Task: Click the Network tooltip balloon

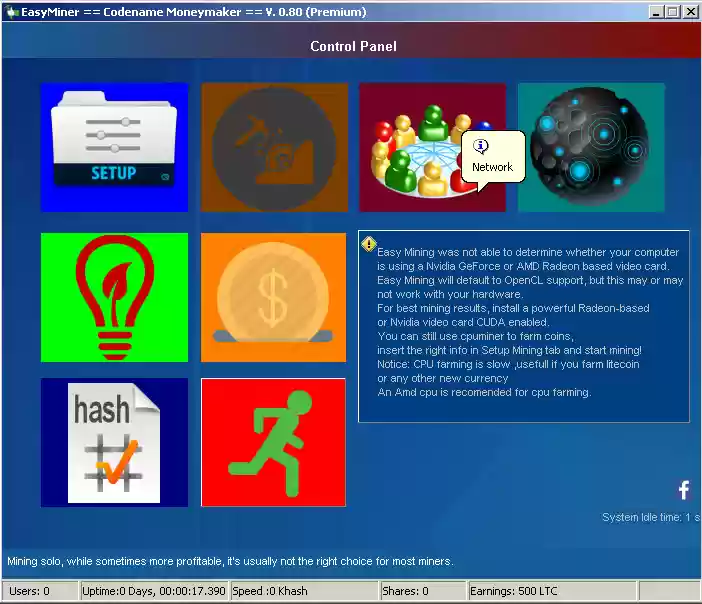Action: click(x=493, y=157)
